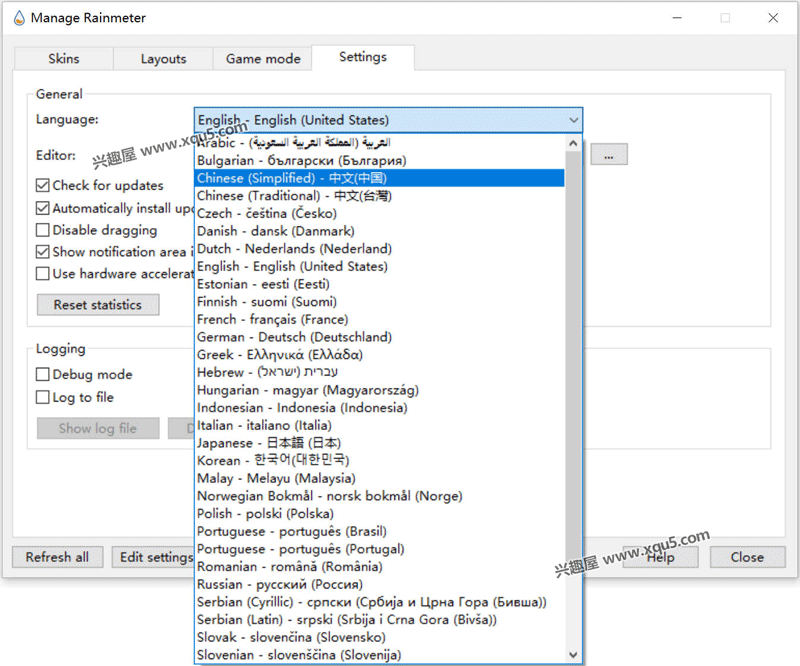This screenshot has height=666, width=800.
Task: Click the Show log file button
Action: (x=98, y=428)
